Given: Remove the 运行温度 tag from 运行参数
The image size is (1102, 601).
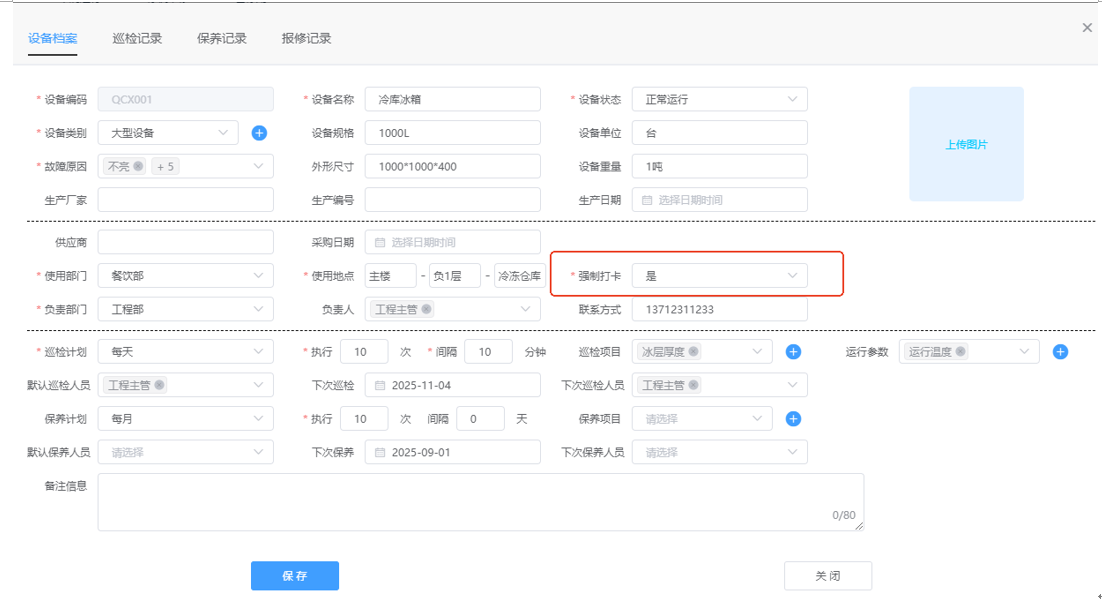Looking at the screenshot, I should (x=960, y=352).
